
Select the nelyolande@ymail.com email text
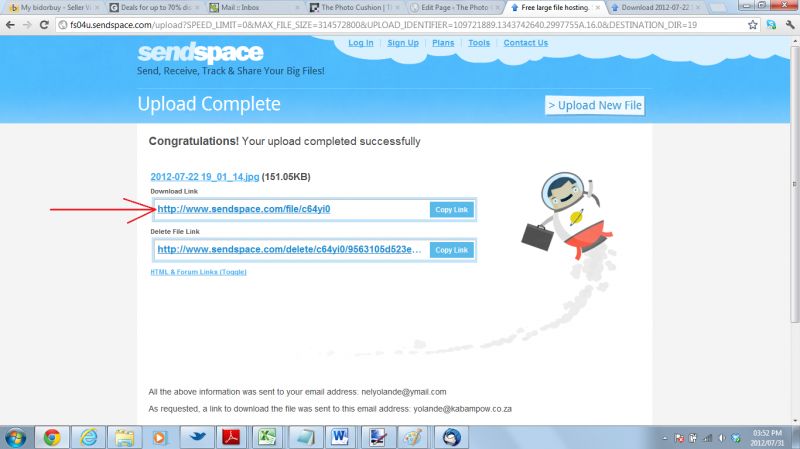click(404, 392)
